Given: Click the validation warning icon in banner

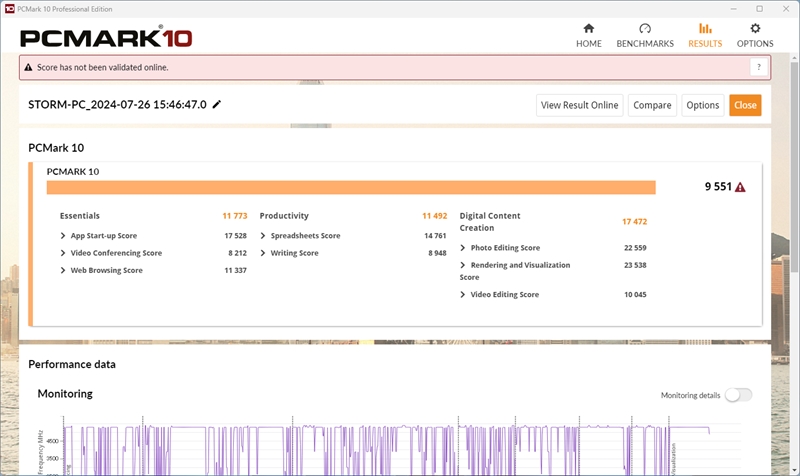Looking at the screenshot, I should tap(28, 67).
